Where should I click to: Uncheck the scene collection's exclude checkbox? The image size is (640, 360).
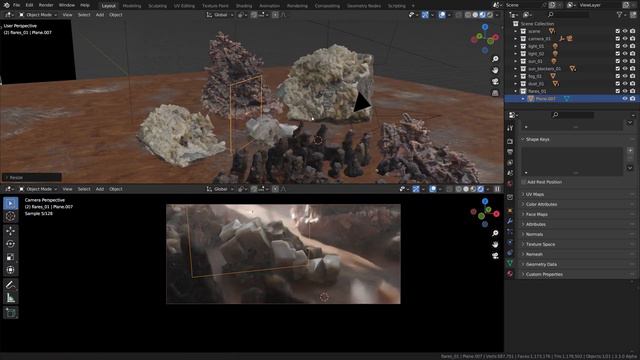(x=618, y=31)
